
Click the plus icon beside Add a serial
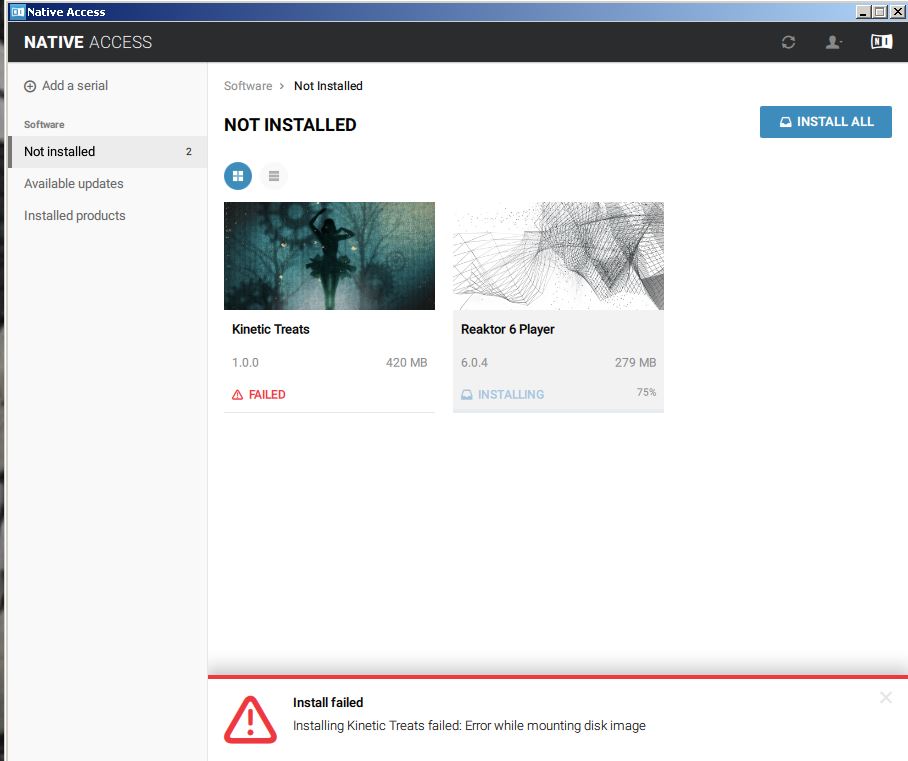click(30, 86)
